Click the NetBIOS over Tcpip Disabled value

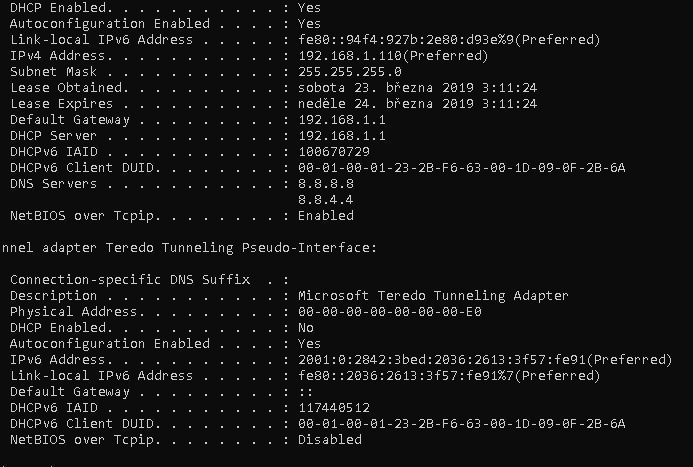(330, 440)
